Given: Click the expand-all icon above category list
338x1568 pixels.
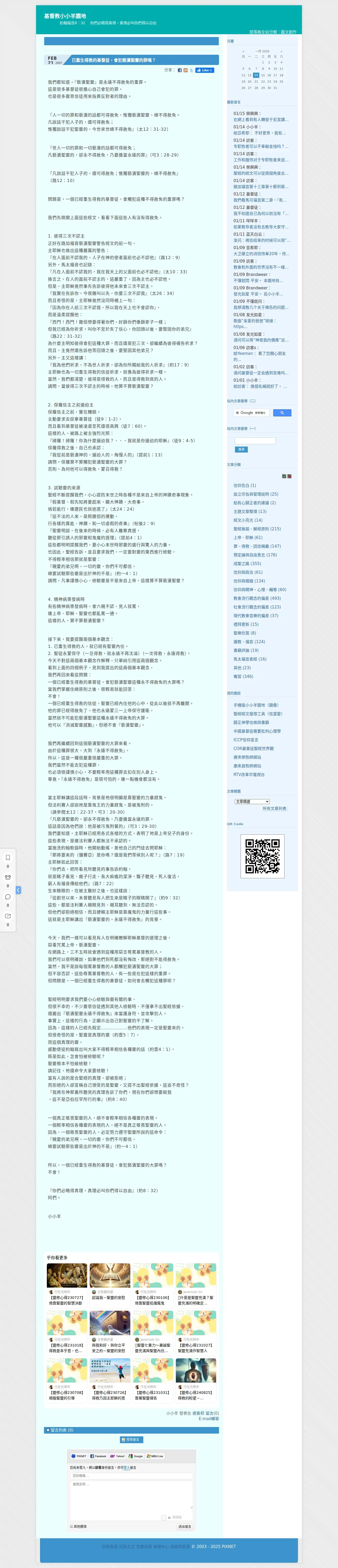Looking at the screenshot, I should click(284, 476).
